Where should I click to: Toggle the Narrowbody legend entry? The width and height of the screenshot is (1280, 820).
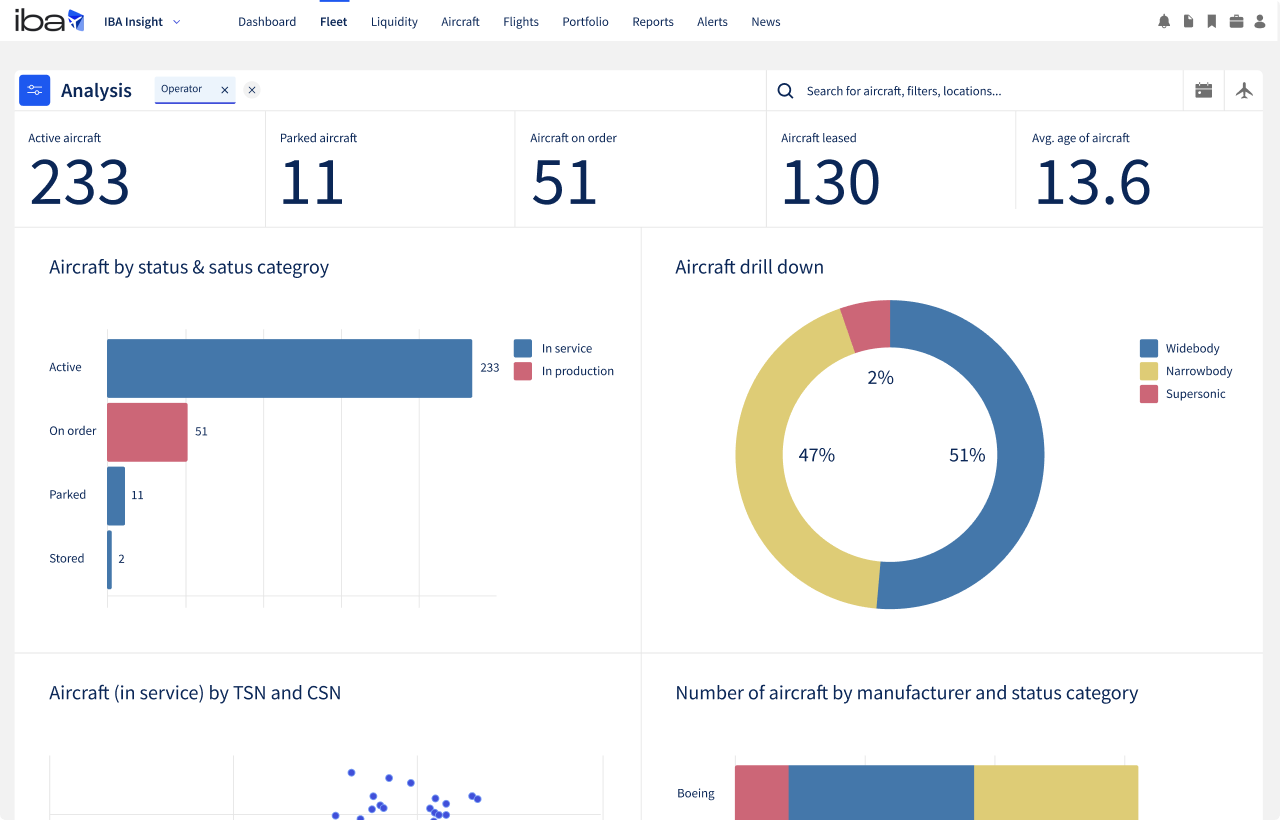point(1198,371)
